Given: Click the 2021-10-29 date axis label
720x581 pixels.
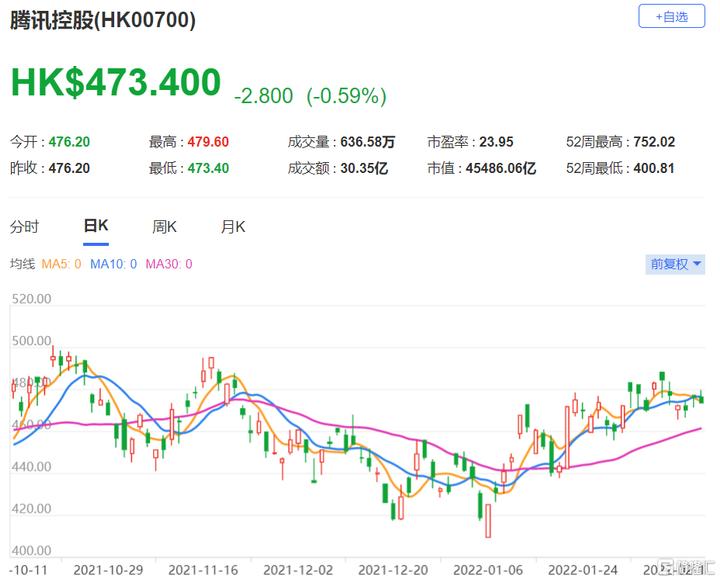Looking at the screenshot, I should [108, 570].
